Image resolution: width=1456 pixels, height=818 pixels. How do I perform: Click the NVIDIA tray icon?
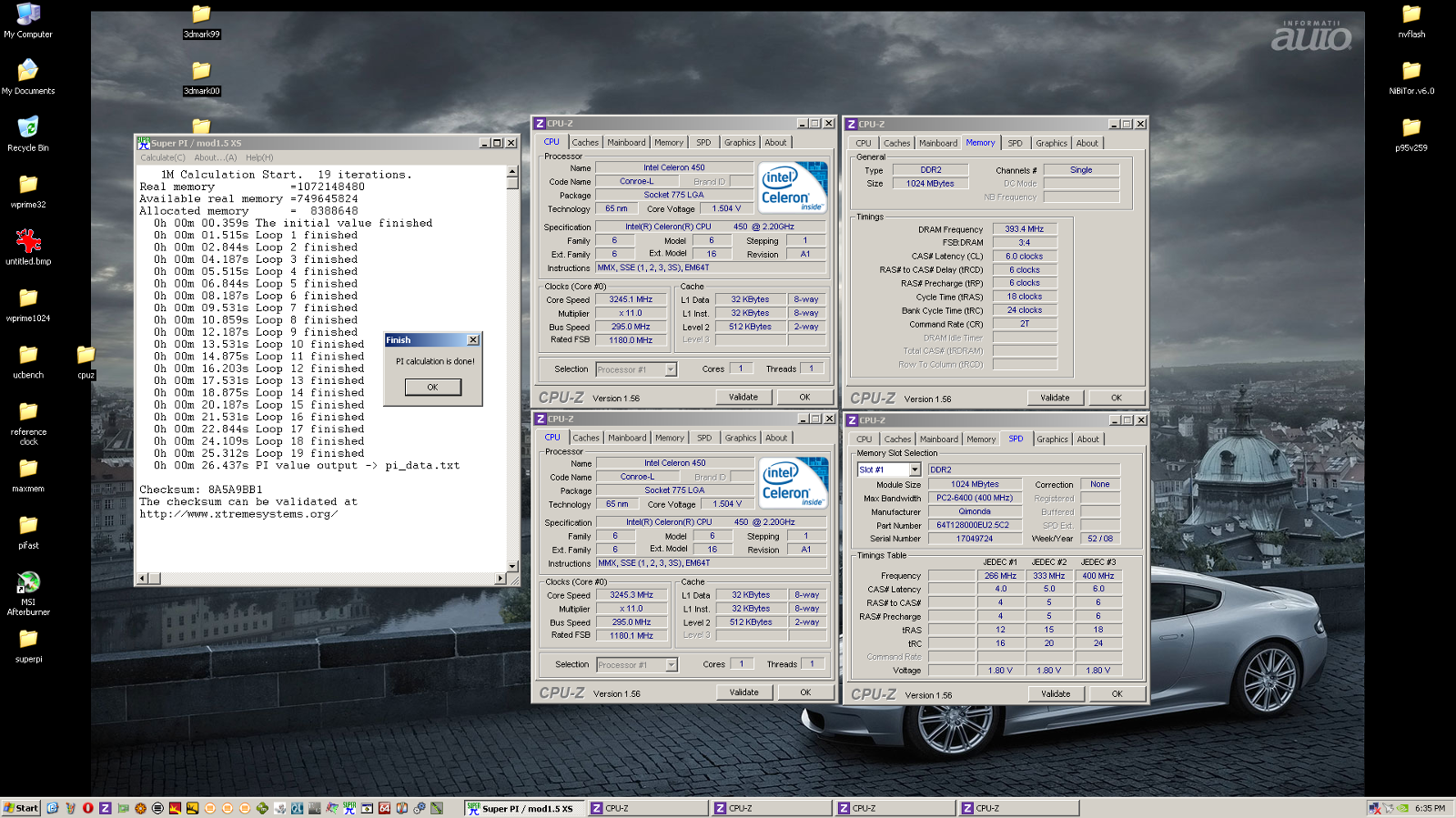1403,808
